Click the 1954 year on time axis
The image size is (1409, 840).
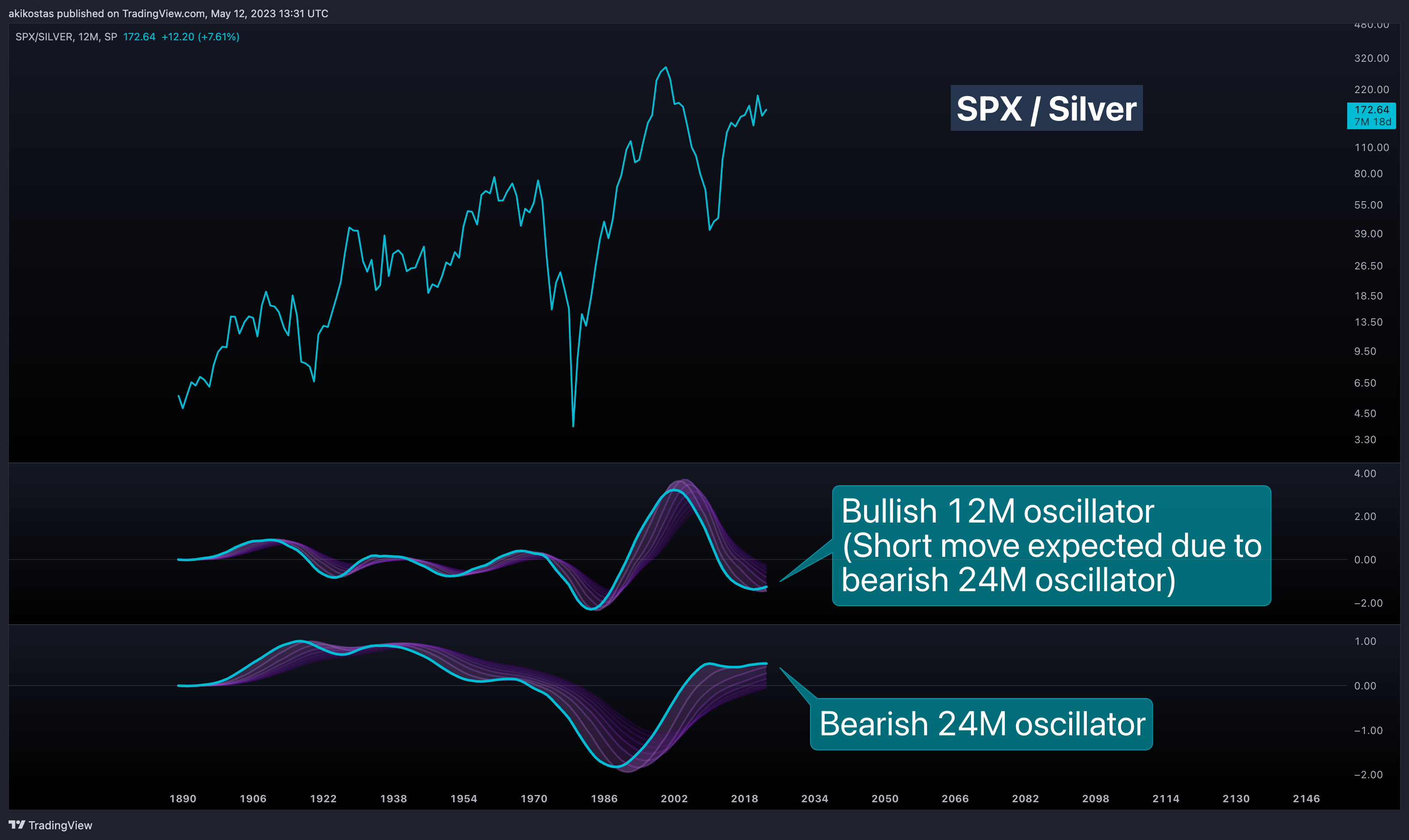point(464,799)
